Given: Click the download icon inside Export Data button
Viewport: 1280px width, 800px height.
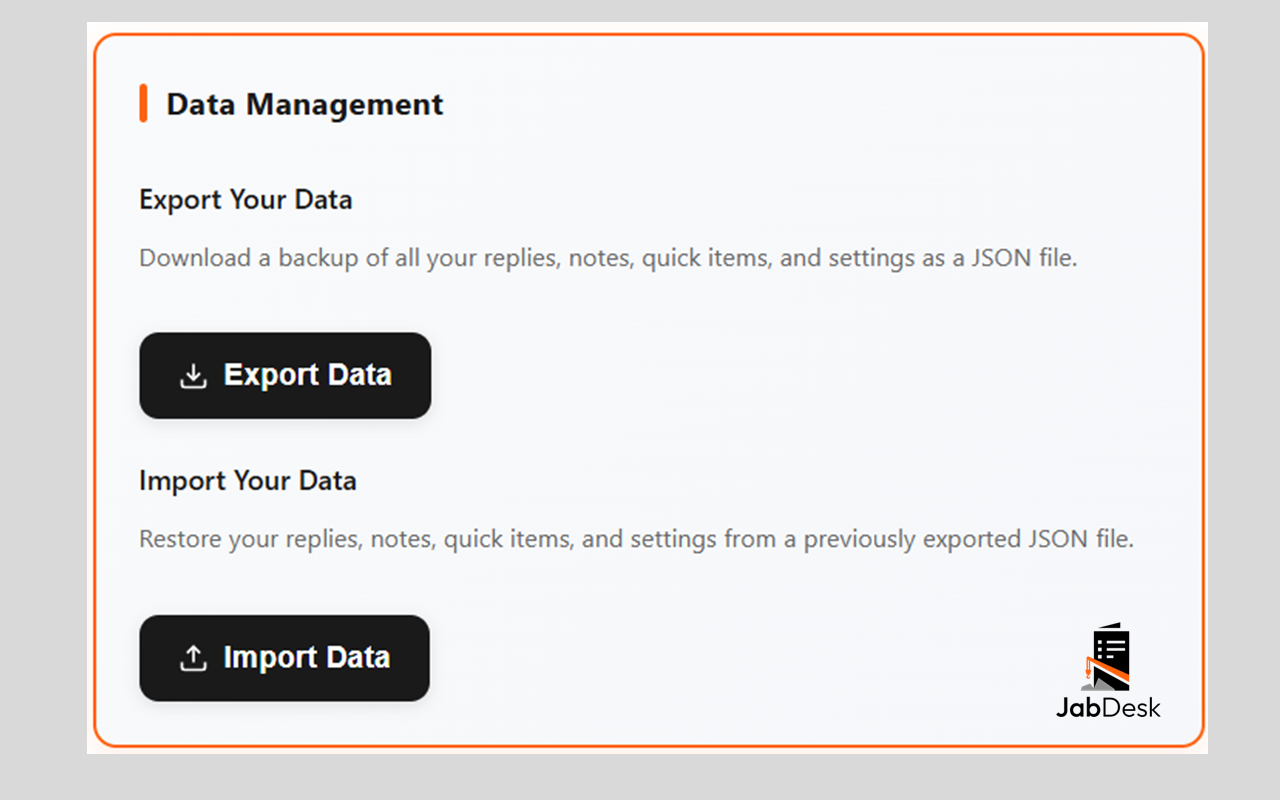Looking at the screenshot, I should click(192, 375).
